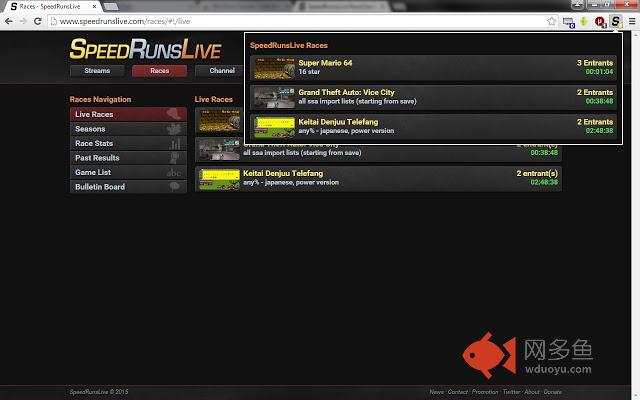The height and width of the screenshot is (400, 640).
Task: Click the Bulletin Board speech bubble icon
Action: tap(175, 187)
